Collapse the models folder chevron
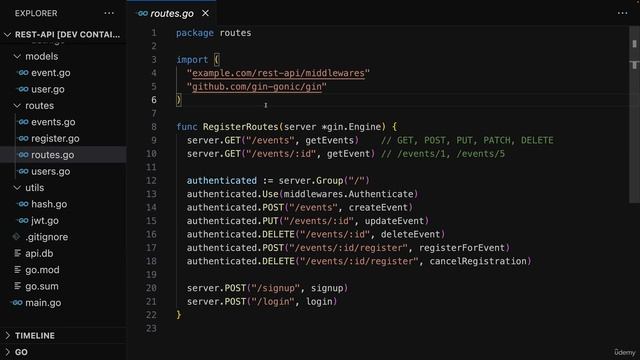This screenshot has width=640, height=360. (17, 56)
